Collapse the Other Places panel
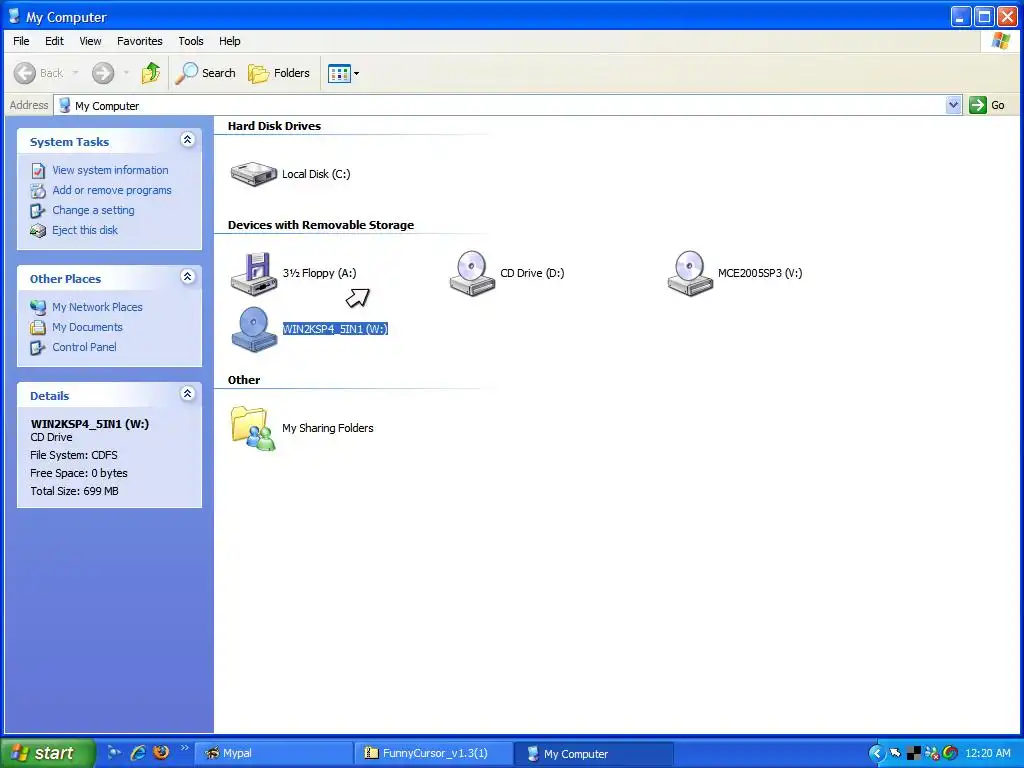 click(187, 277)
